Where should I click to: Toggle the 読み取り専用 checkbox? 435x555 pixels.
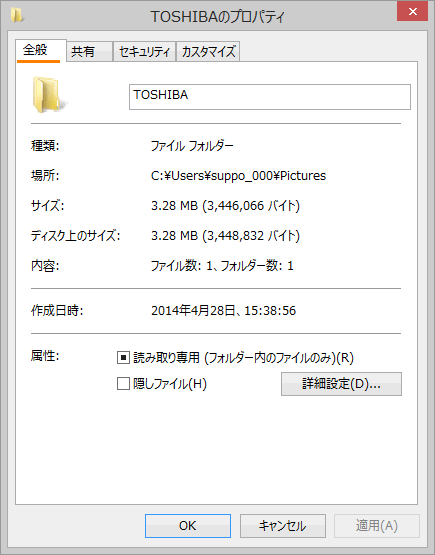click(x=123, y=357)
